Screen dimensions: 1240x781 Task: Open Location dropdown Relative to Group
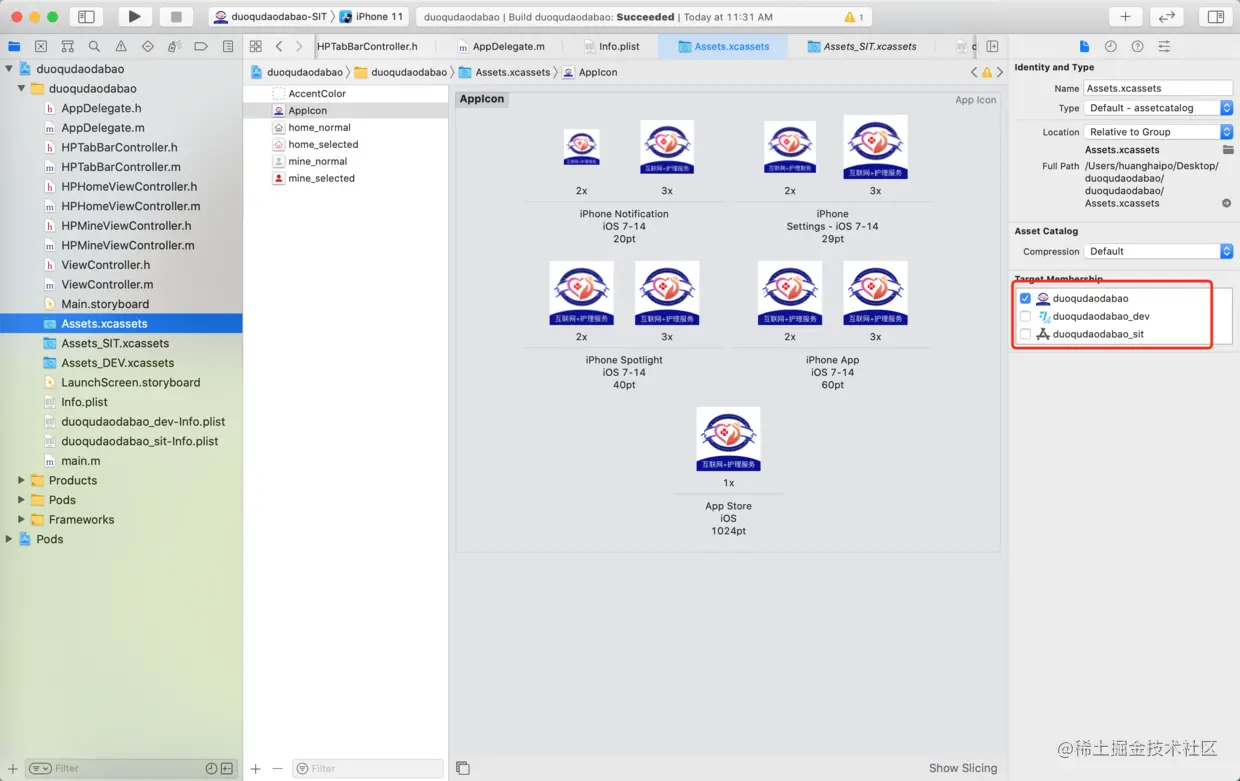click(1158, 132)
